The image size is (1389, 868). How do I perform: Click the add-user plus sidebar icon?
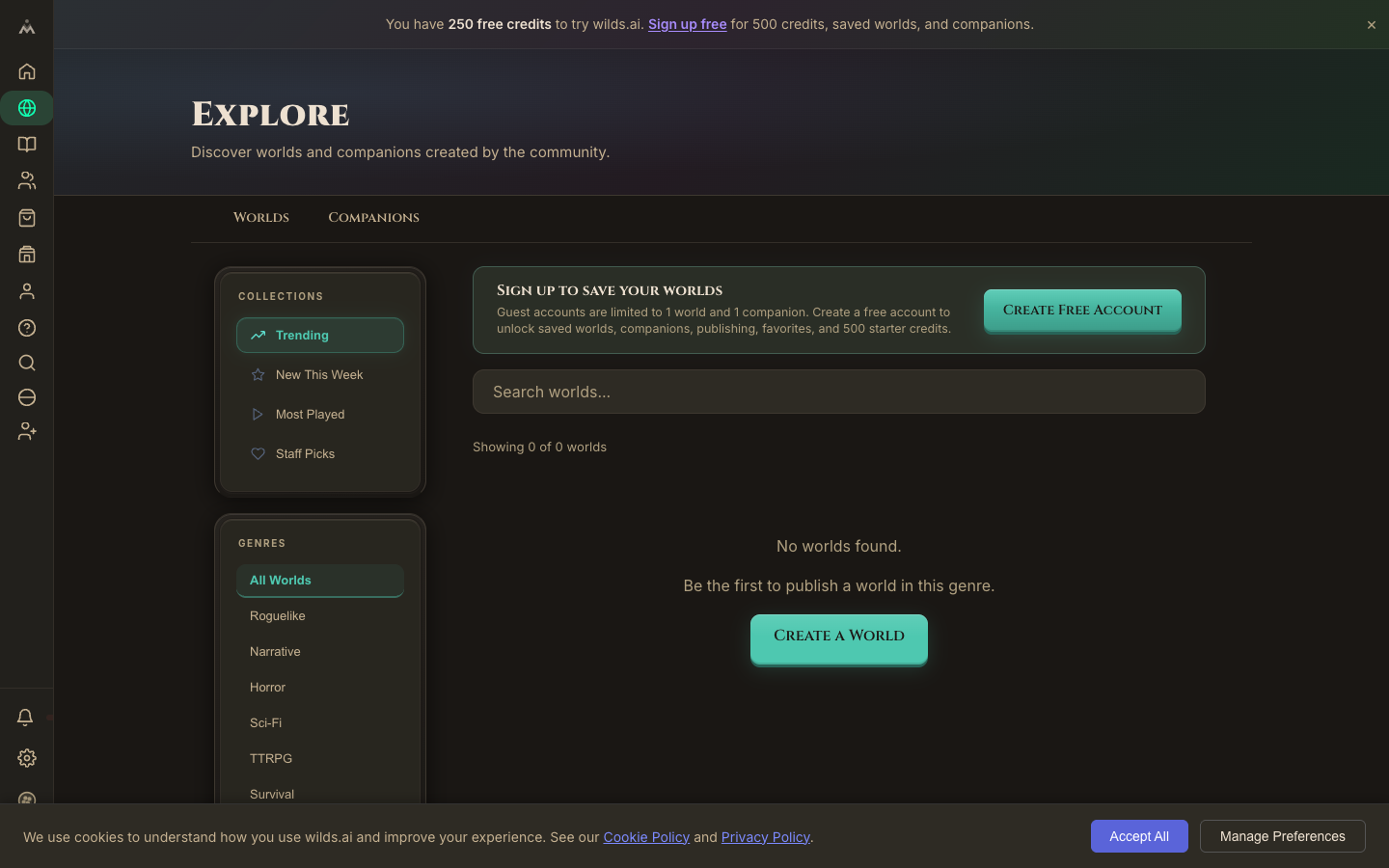[27, 432]
